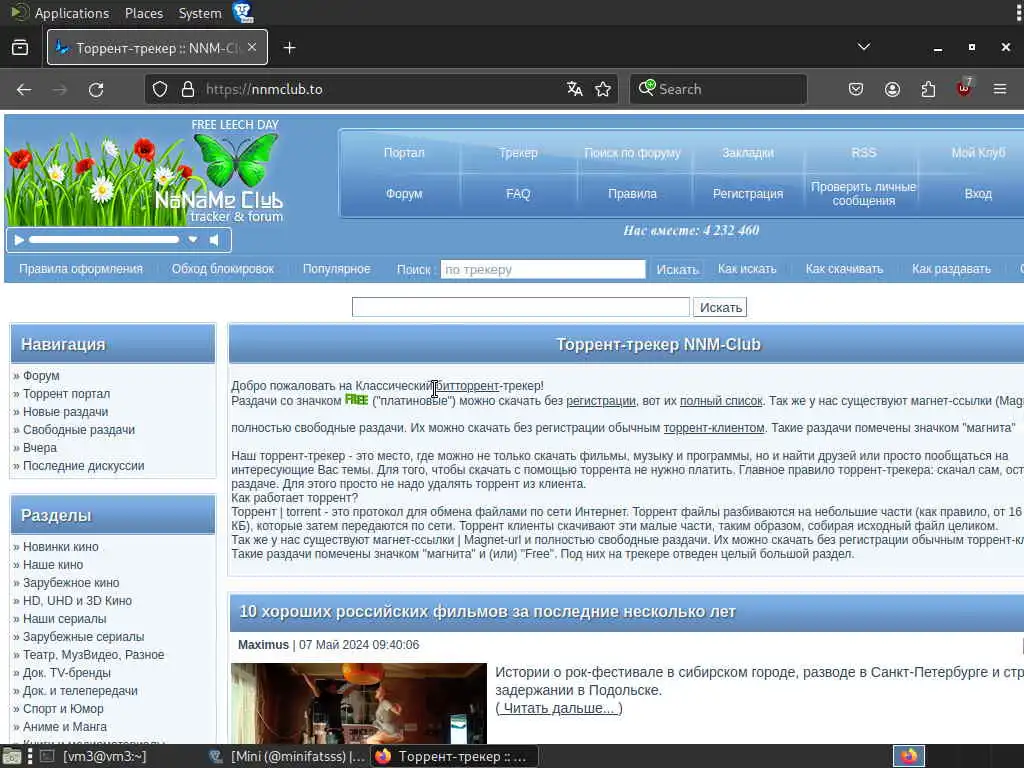The image size is (1024, 768).
Task: Click the Firefox Search bar
Action: pyautogui.click(x=718, y=89)
